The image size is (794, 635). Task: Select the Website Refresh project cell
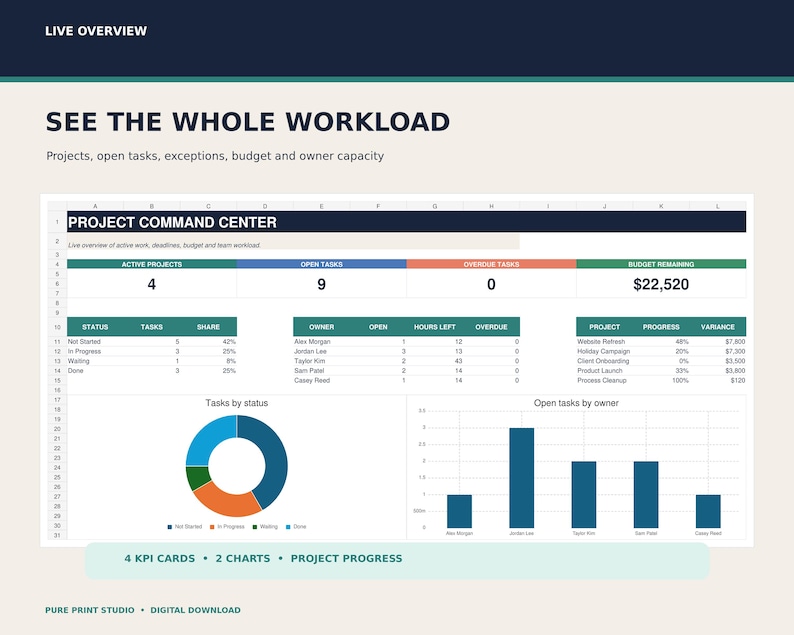click(605, 342)
